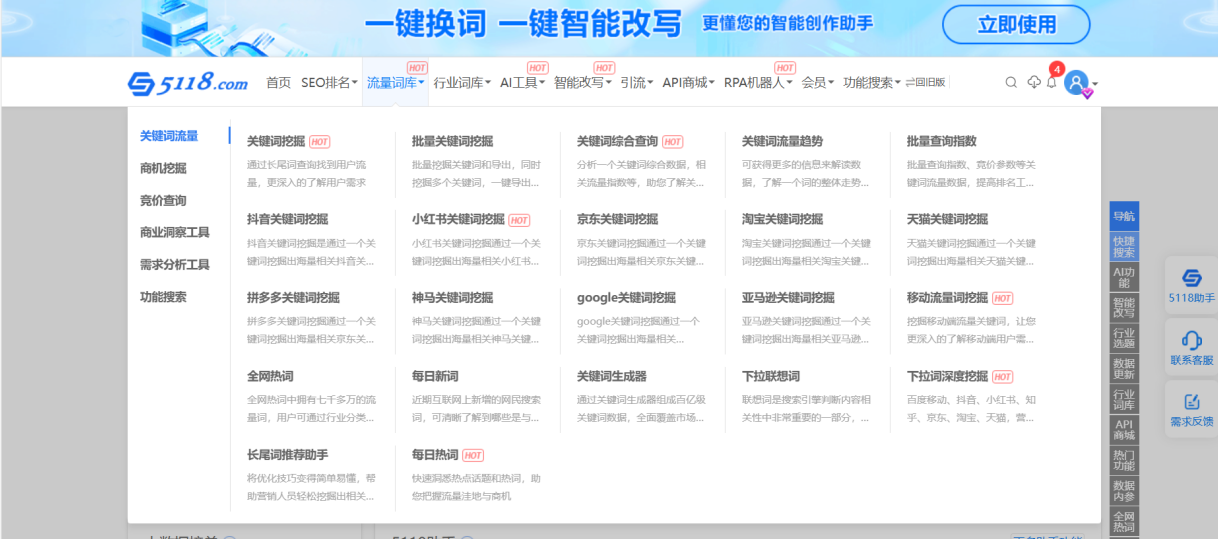Click the 回旧版 link

[925, 83]
